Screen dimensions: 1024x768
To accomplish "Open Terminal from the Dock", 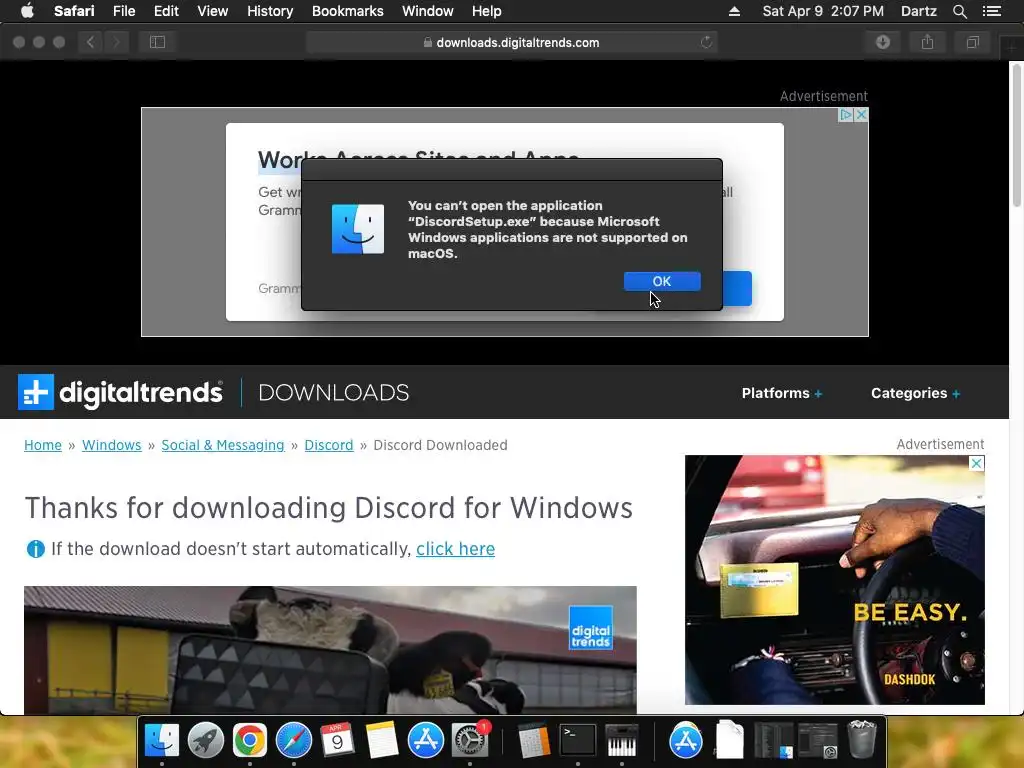I will click(578, 740).
